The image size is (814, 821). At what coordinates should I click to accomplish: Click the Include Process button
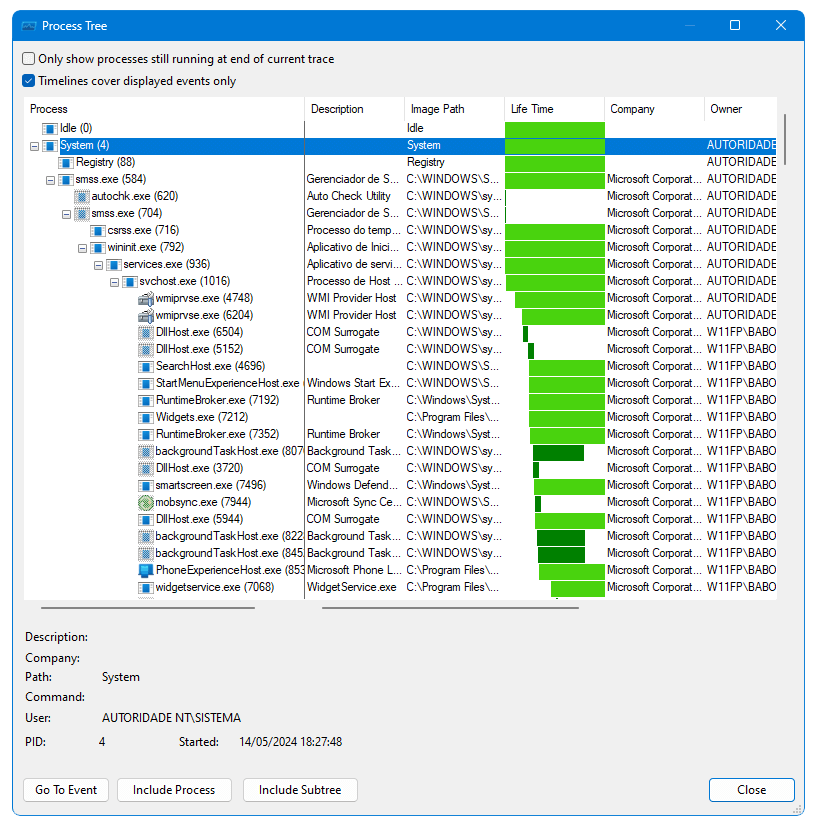click(x=174, y=790)
